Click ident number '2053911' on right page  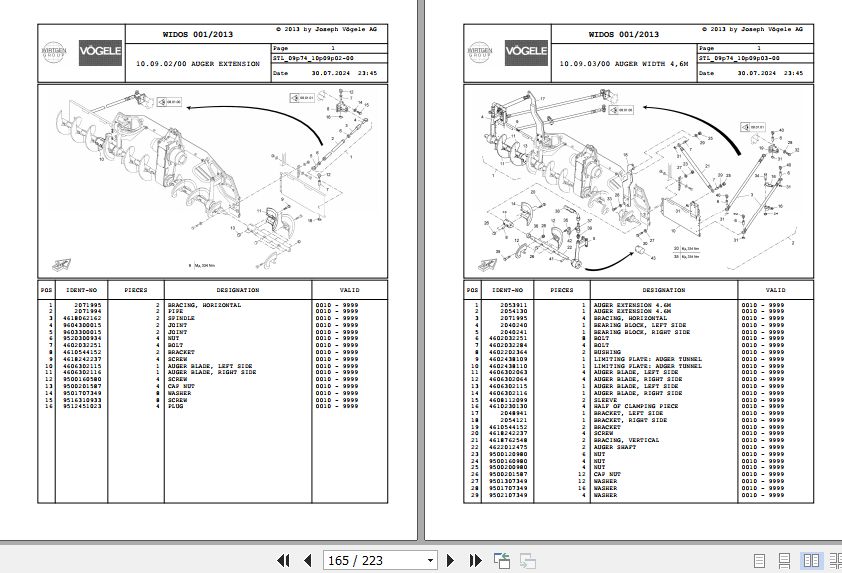[513, 305]
